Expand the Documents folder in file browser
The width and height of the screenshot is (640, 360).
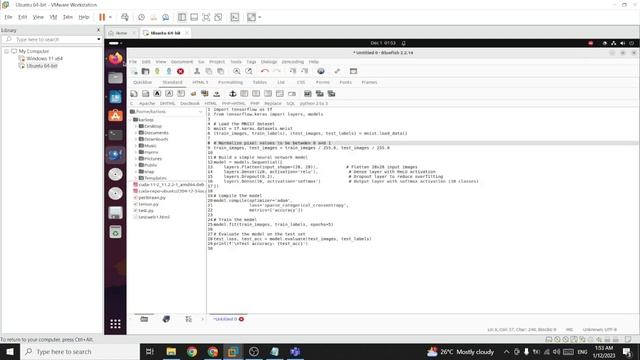coord(136,133)
